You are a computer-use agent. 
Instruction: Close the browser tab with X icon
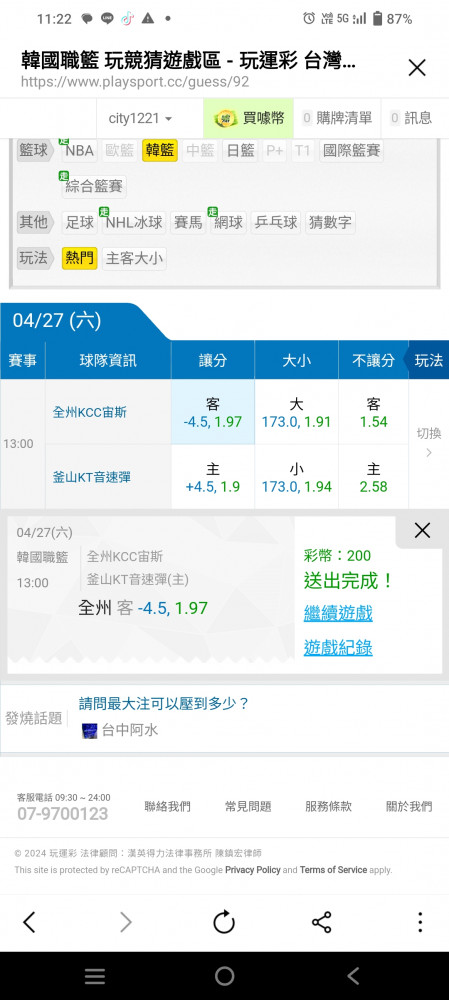pyautogui.click(x=416, y=68)
